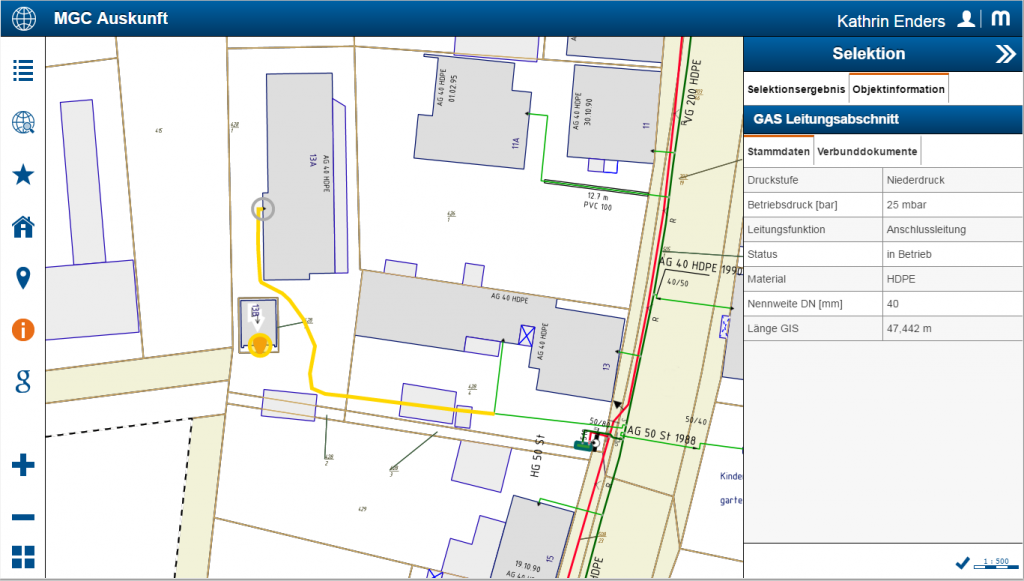Click the 1:500 scale bar
1024x581 pixels.
click(x=996, y=564)
